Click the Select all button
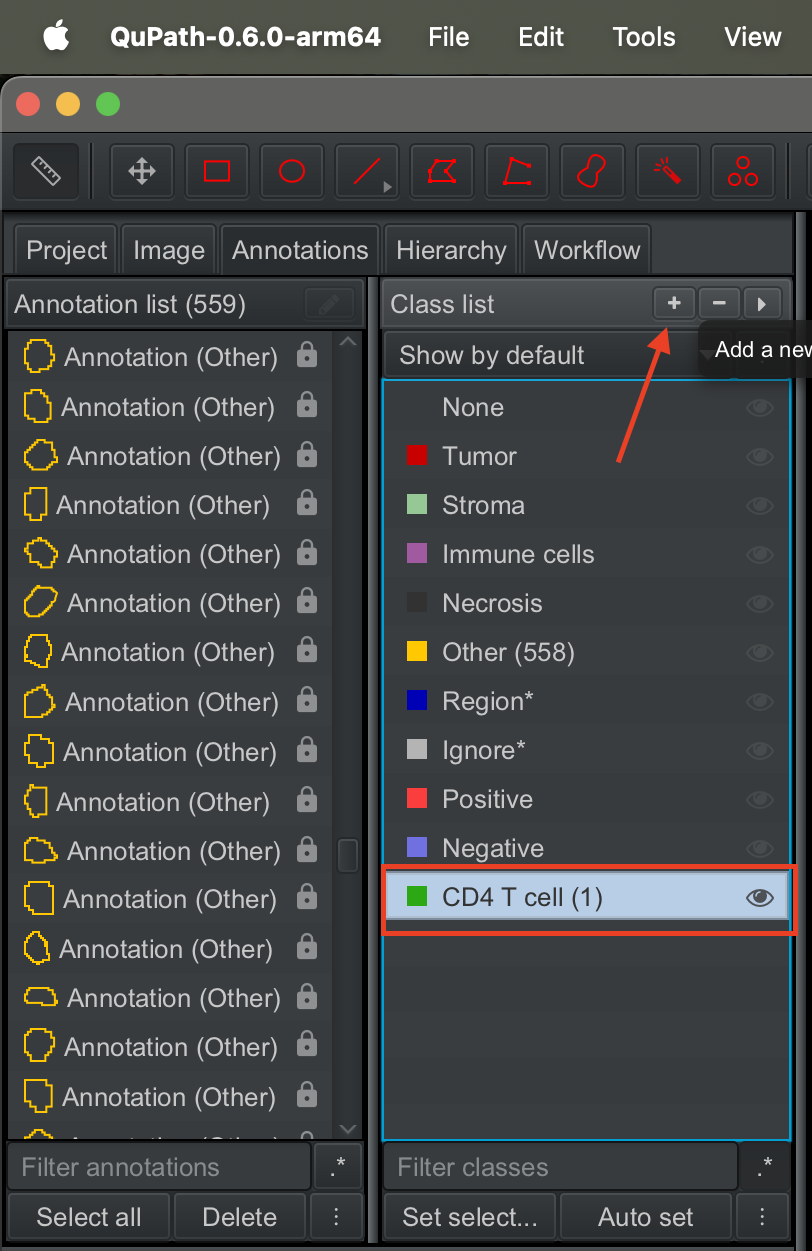Viewport: 812px width, 1251px height. tap(89, 1217)
